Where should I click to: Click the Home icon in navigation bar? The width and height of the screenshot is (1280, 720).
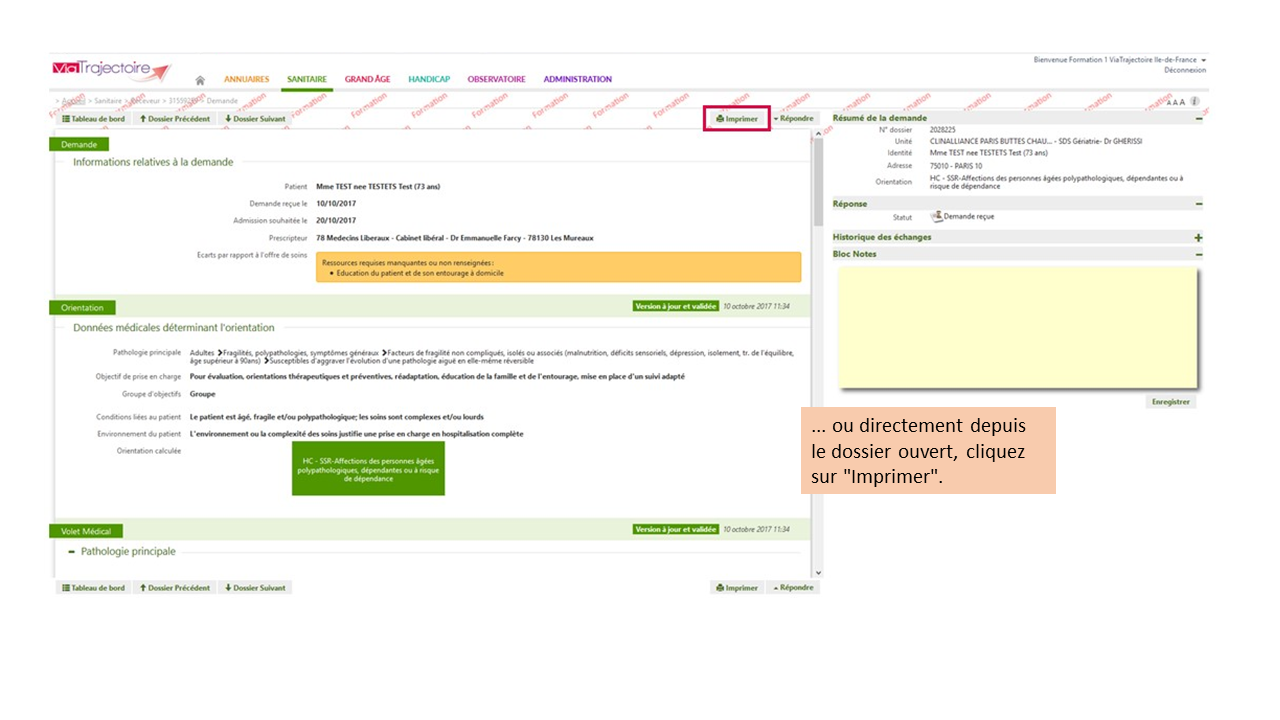[x=200, y=80]
